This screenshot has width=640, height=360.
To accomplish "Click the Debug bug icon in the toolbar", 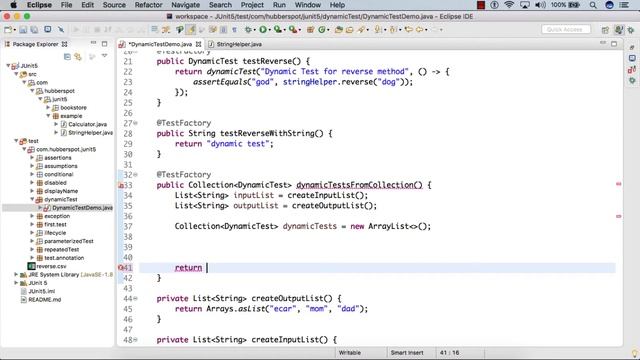I will click(248, 29).
